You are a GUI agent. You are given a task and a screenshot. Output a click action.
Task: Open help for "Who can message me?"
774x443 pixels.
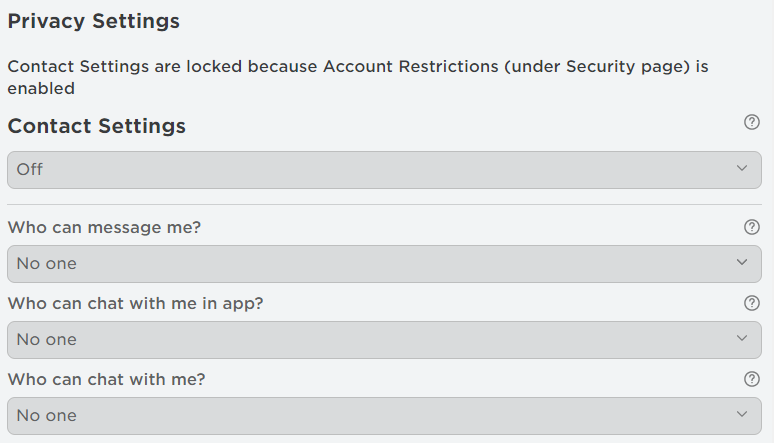tap(752, 227)
